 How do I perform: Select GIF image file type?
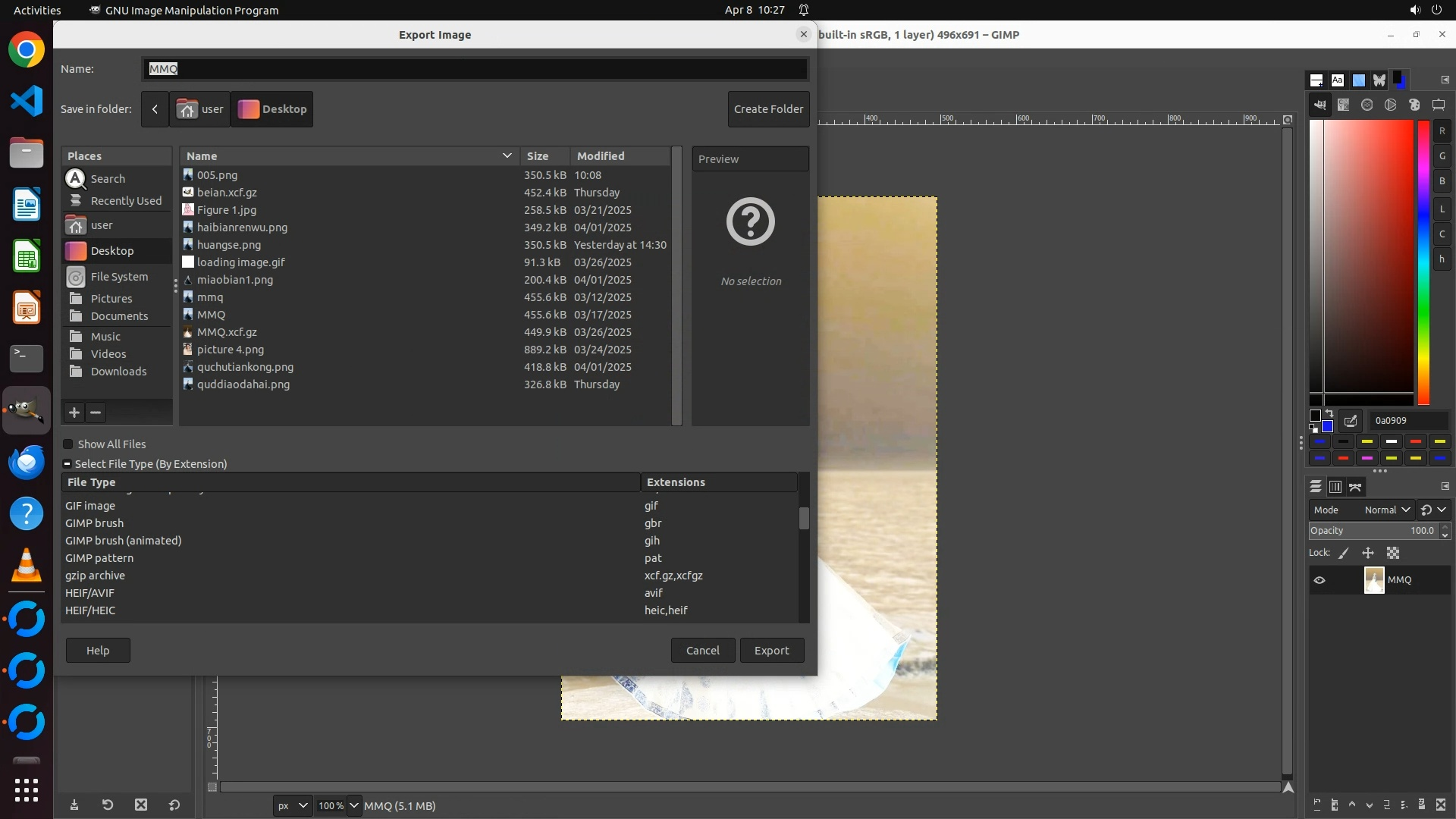(90, 506)
